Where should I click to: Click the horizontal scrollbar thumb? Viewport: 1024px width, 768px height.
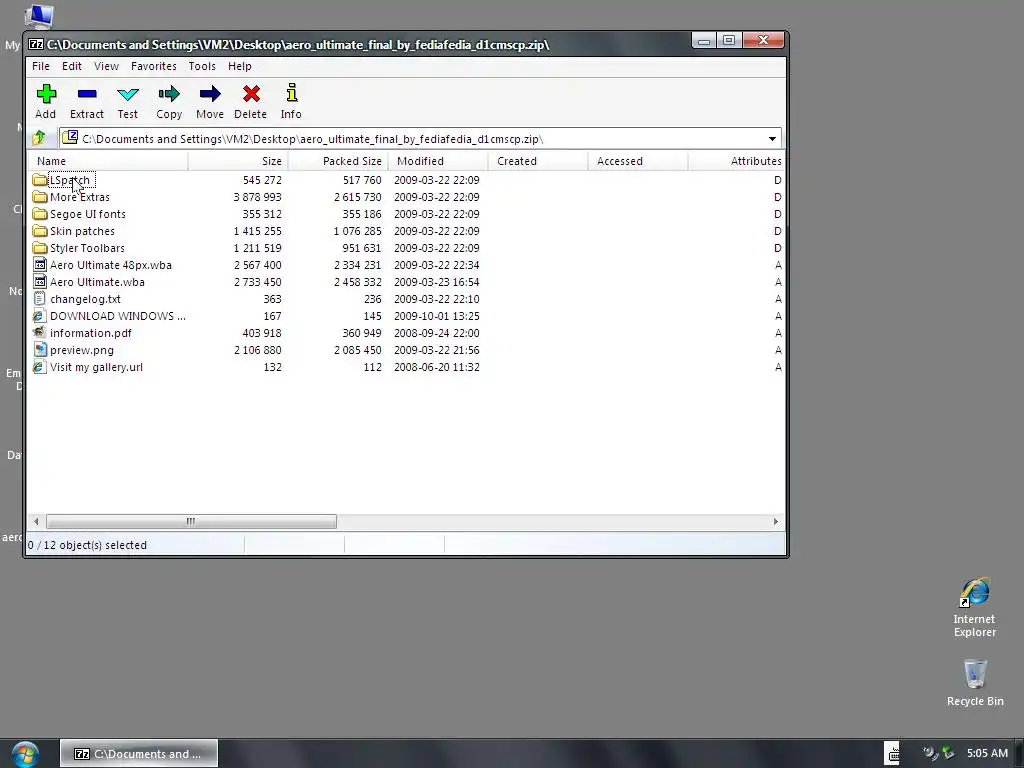point(191,521)
